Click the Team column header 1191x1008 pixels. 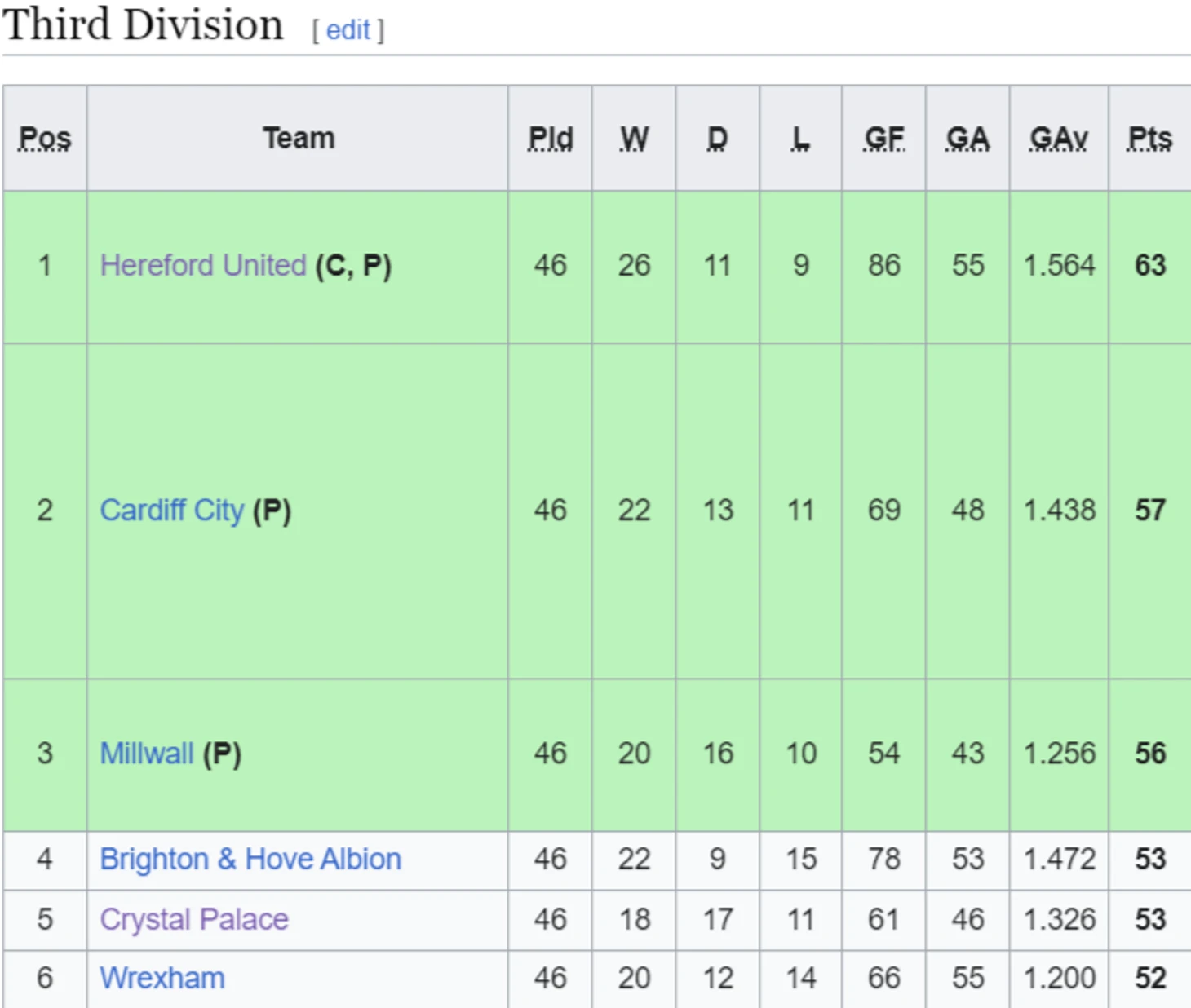coord(299,139)
